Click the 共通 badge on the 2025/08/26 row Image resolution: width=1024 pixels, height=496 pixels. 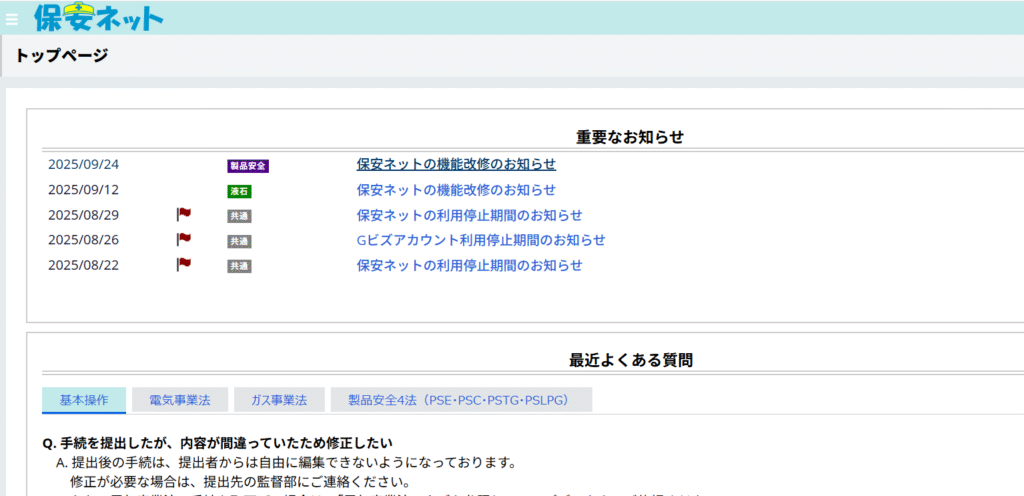coord(239,241)
